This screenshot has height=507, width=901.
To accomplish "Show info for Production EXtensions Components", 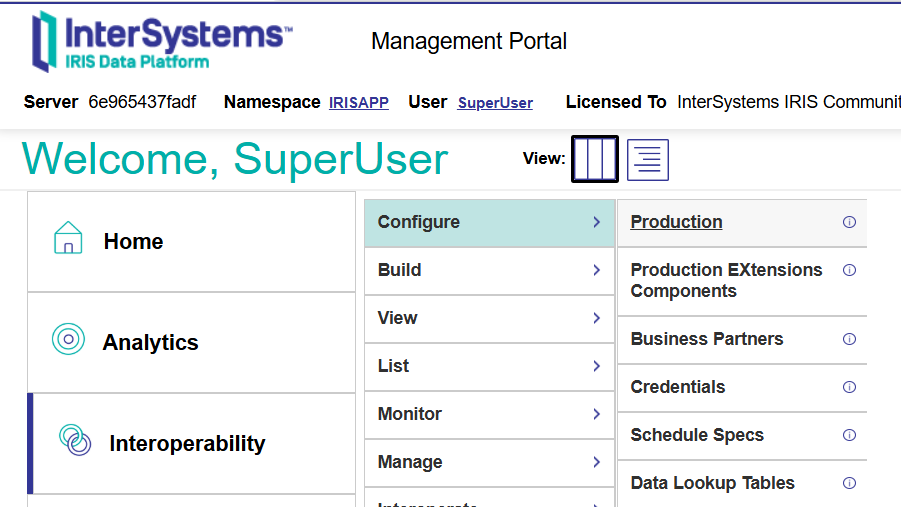I will click(x=849, y=270).
